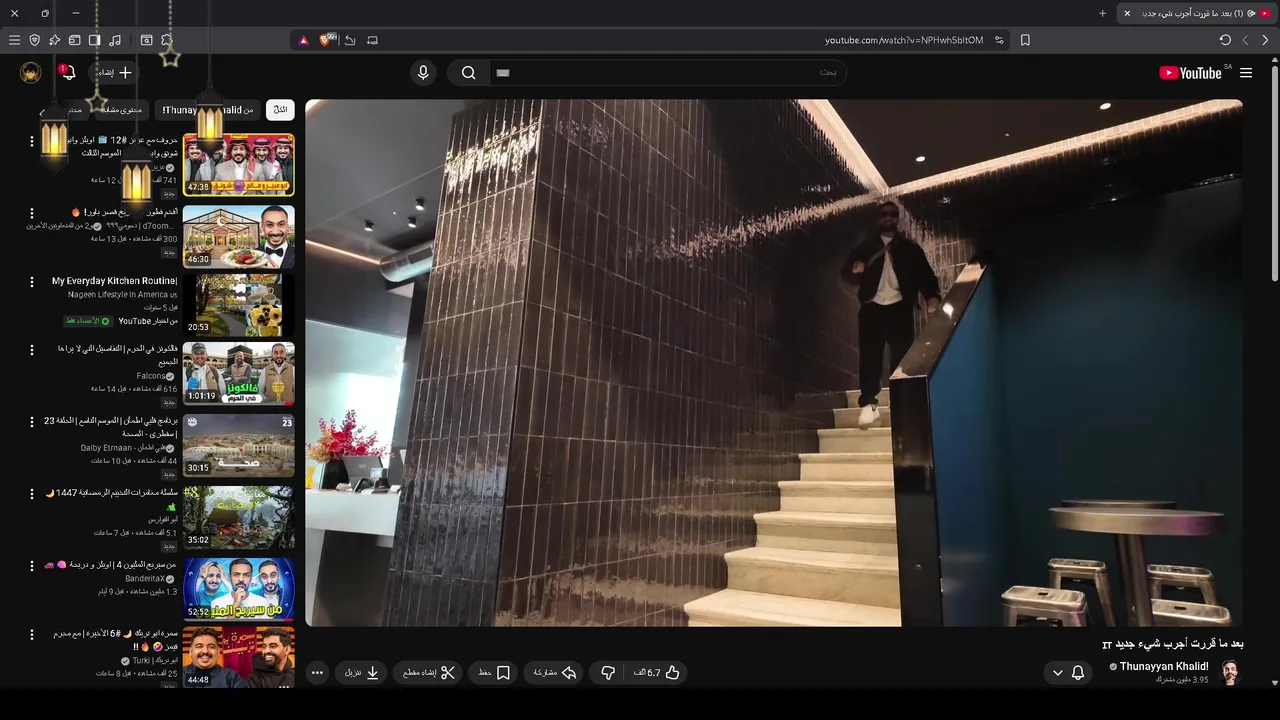Open more actions three-dots under video
The height and width of the screenshot is (720, 1280).
[x=317, y=673]
